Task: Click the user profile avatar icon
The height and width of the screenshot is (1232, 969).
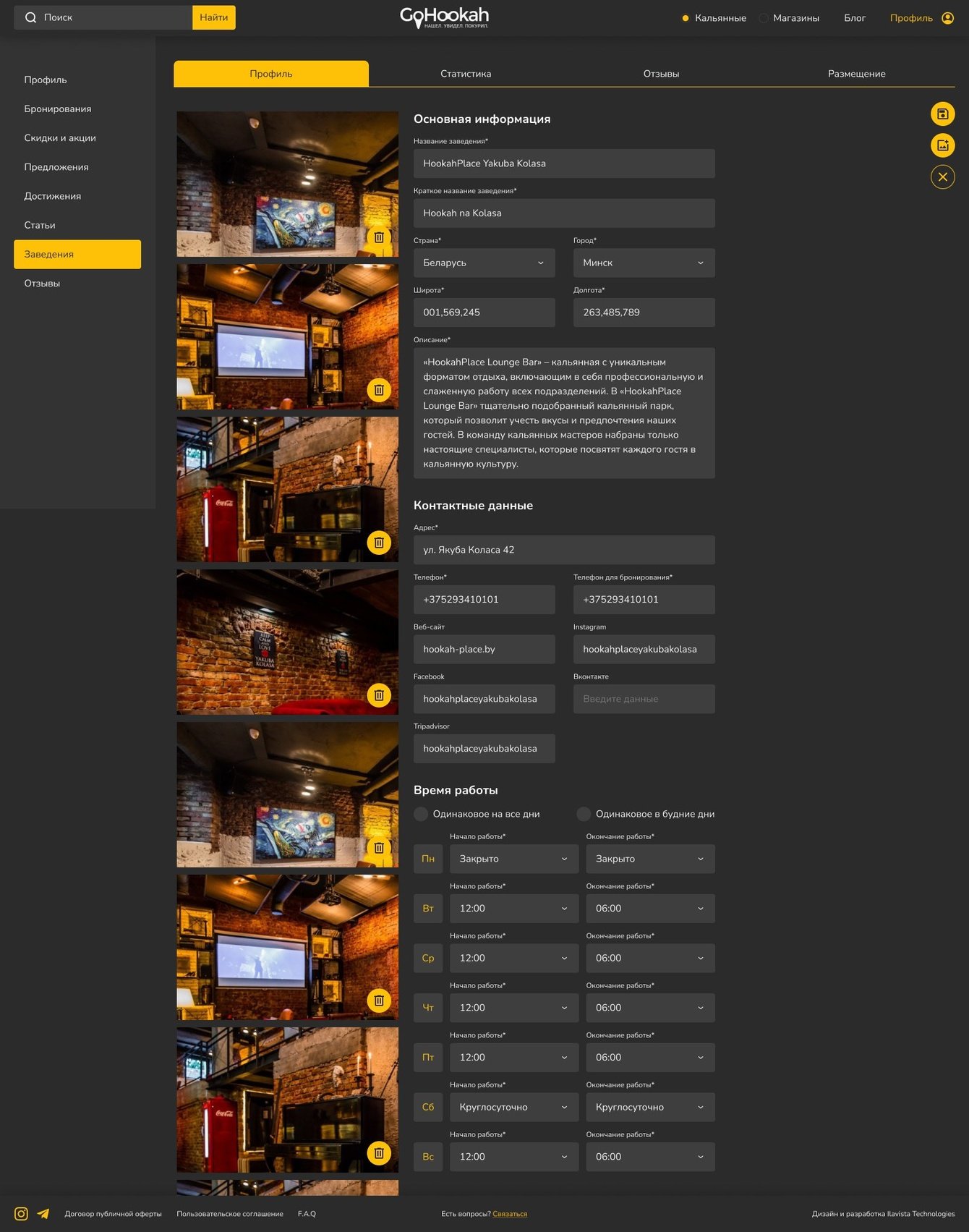Action: click(948, 18)
